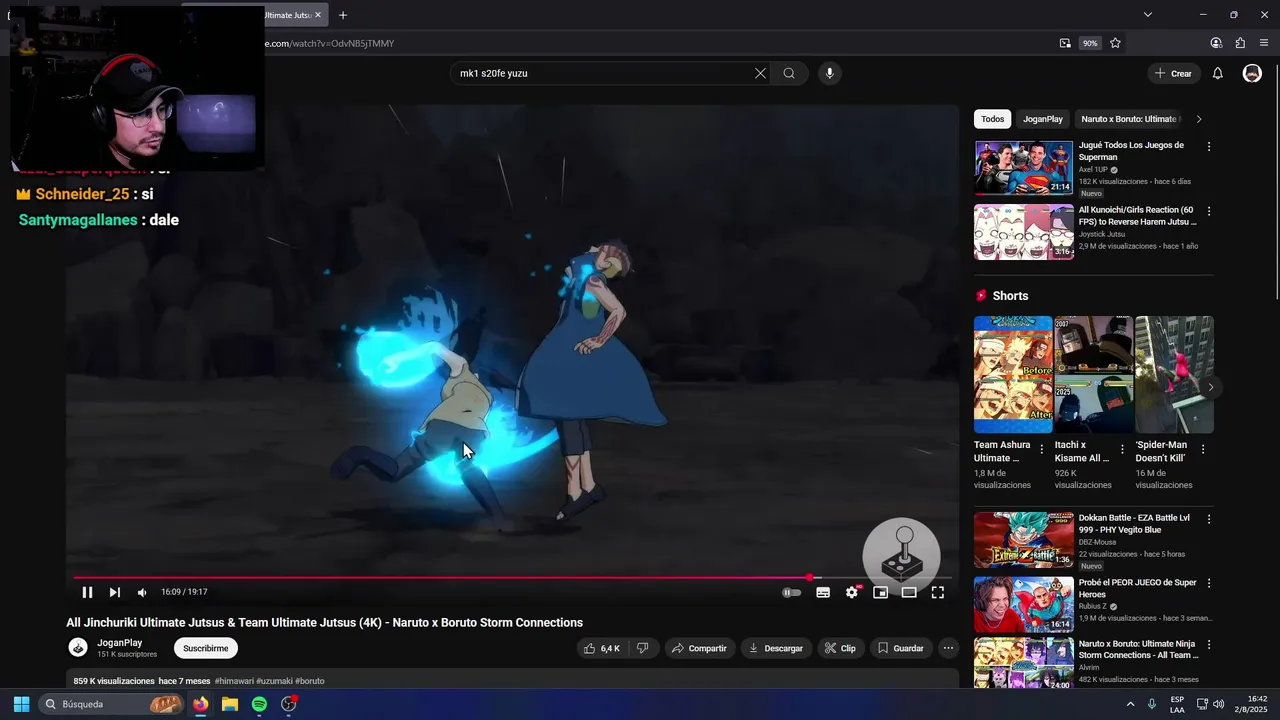Click the video progress bar
This screenshot has height=720, width=1280.
(512, 578)
